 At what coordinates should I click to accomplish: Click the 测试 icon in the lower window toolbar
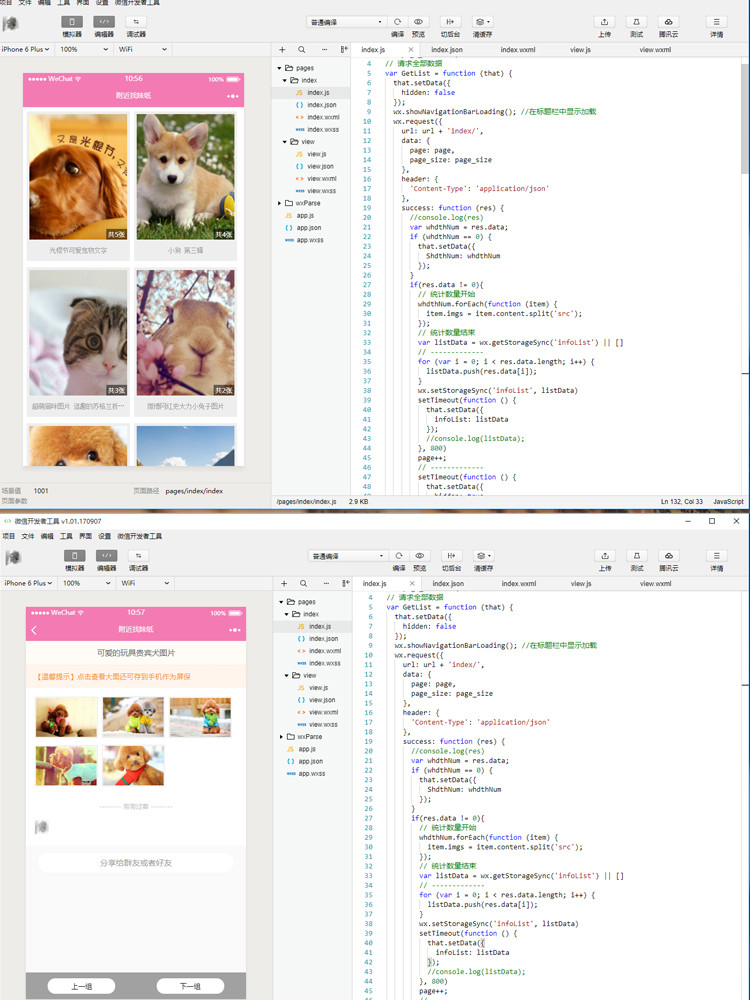pyautogui.click(x=636, y=555)
